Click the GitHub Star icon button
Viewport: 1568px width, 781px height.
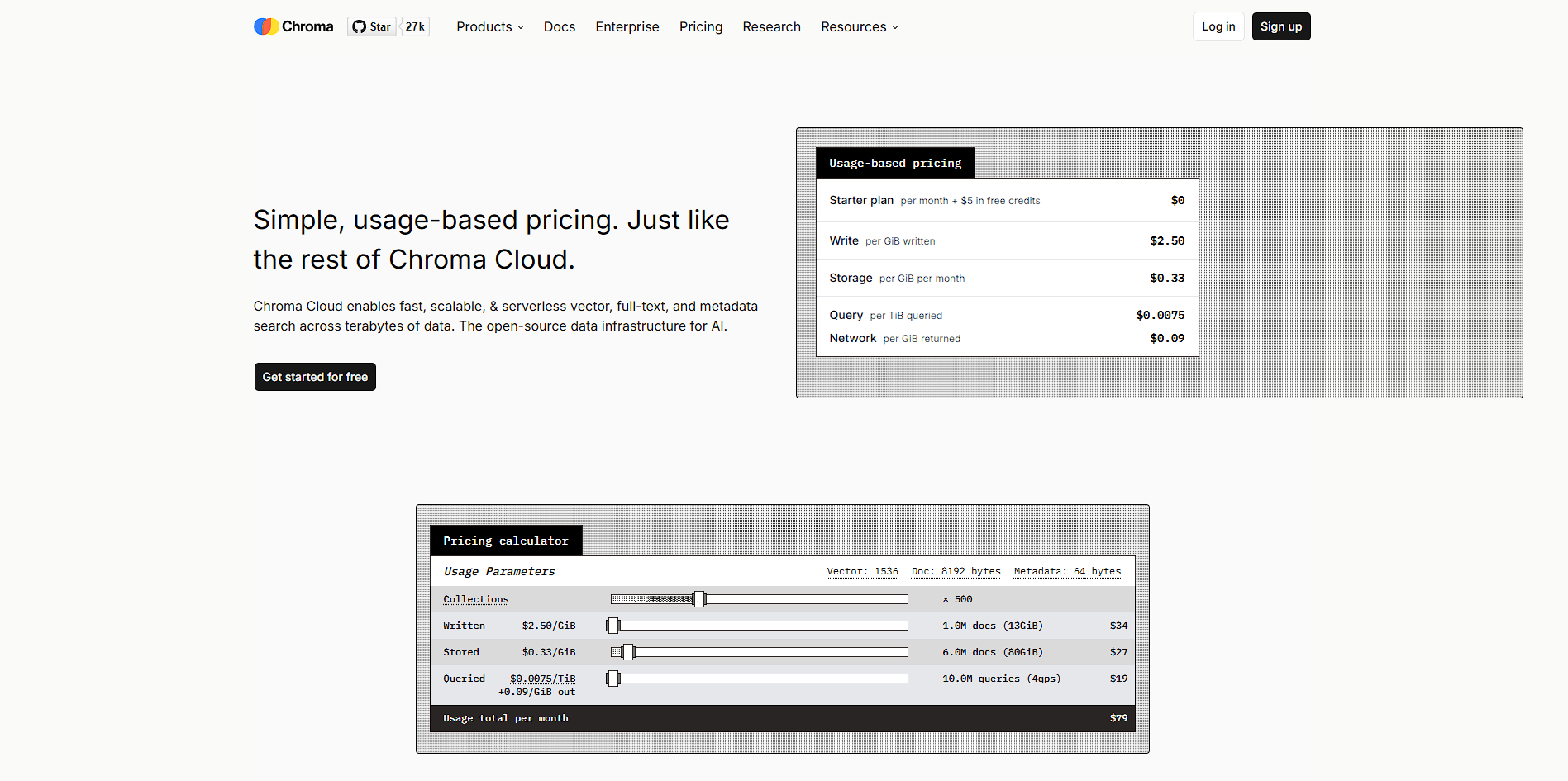372,26
